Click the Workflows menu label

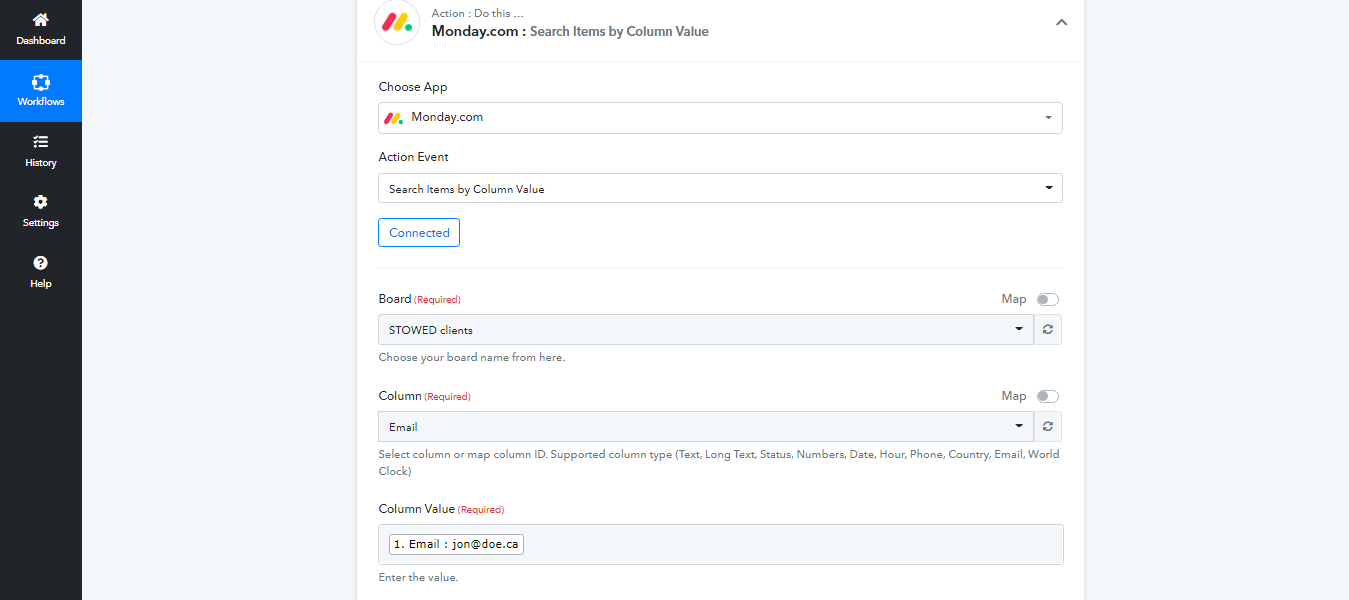point(40,102)
